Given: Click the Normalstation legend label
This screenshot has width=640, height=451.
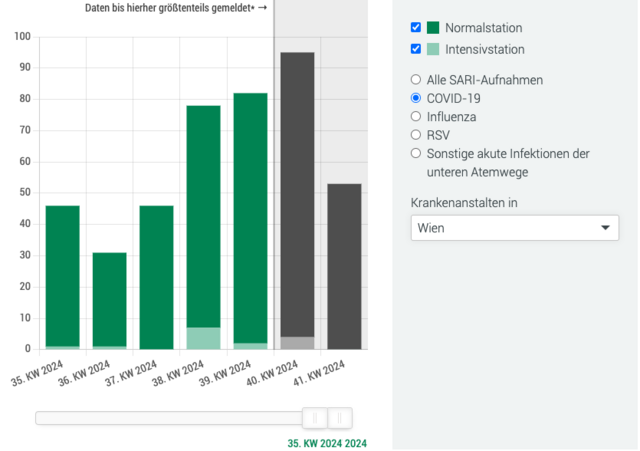Looking at the screenshot, I should [484, 28].
